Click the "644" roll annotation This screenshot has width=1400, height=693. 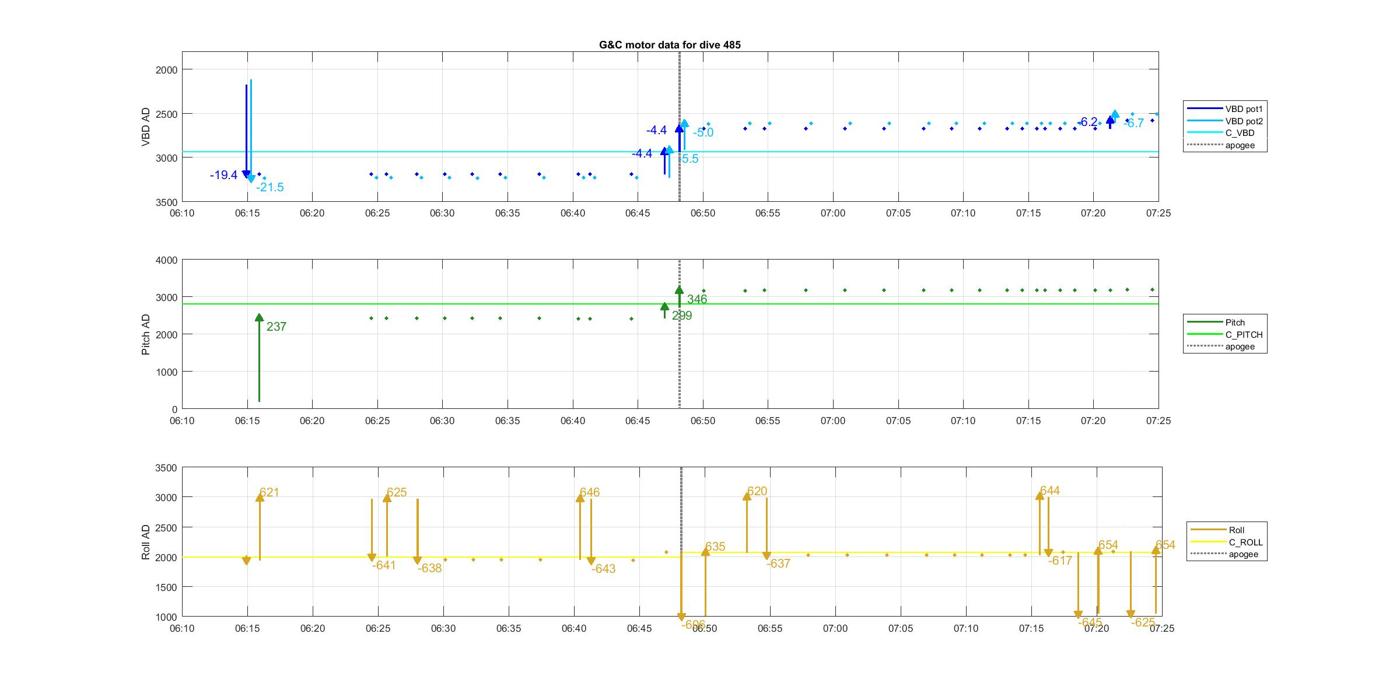pos(1050,491)
